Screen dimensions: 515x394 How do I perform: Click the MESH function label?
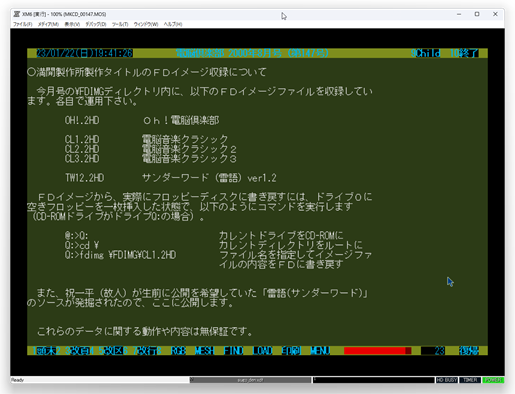point(204,351)
